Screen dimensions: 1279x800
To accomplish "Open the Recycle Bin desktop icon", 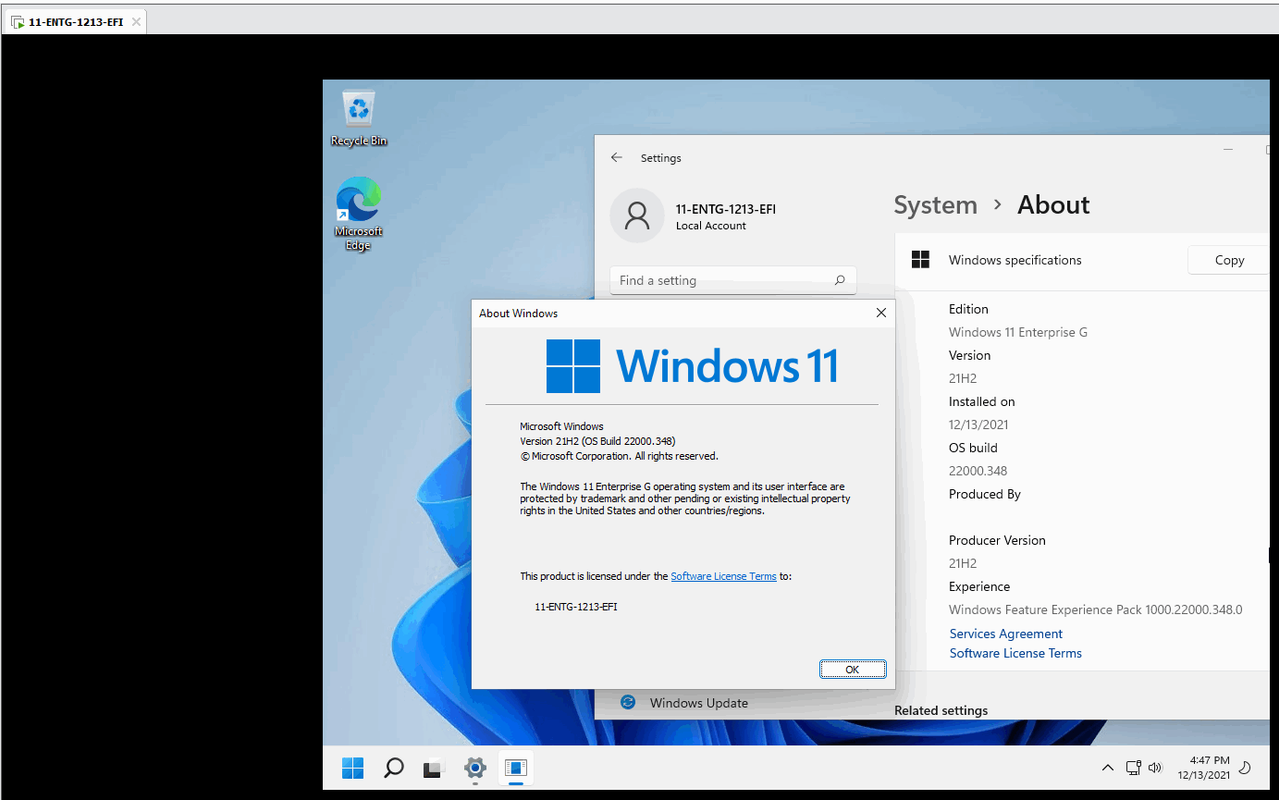I will coord(358,118).
